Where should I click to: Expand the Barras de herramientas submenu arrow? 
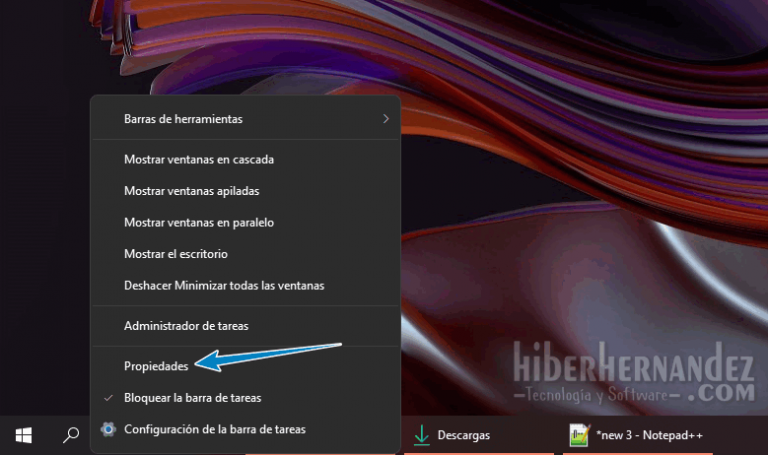click(x=386, y=119)
